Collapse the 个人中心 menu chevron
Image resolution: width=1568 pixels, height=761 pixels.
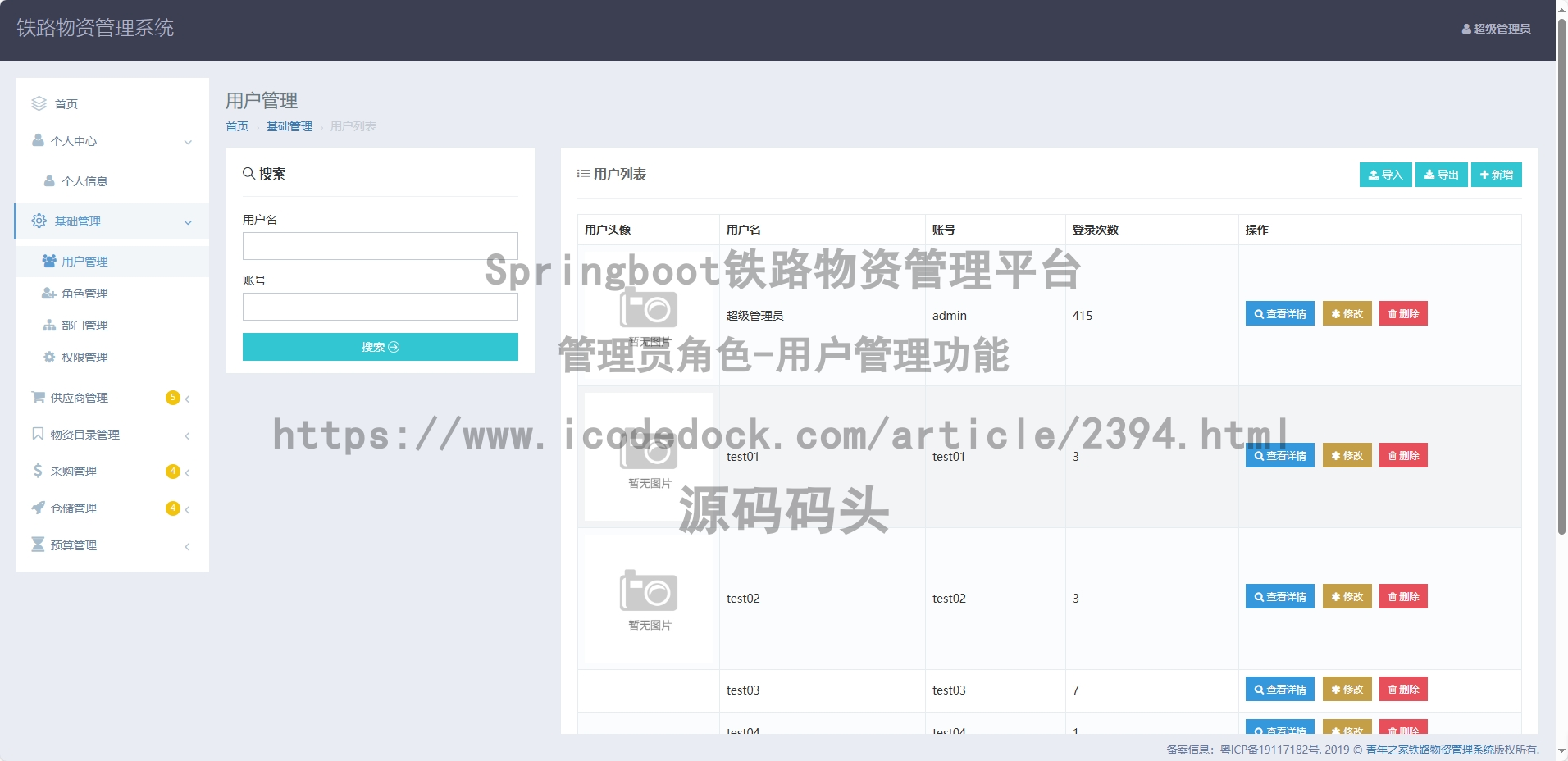pyautogui.click(x=188, y=142)
